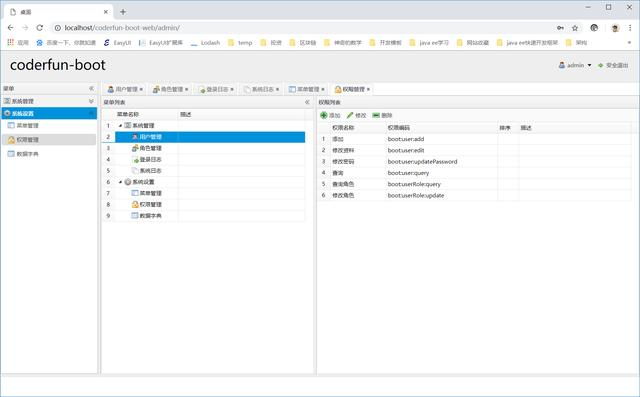Image resolution: width=640 pixels, height=397 pixels.
Task: Click the green 添加 add toolbar button
Action: point(331,115)
